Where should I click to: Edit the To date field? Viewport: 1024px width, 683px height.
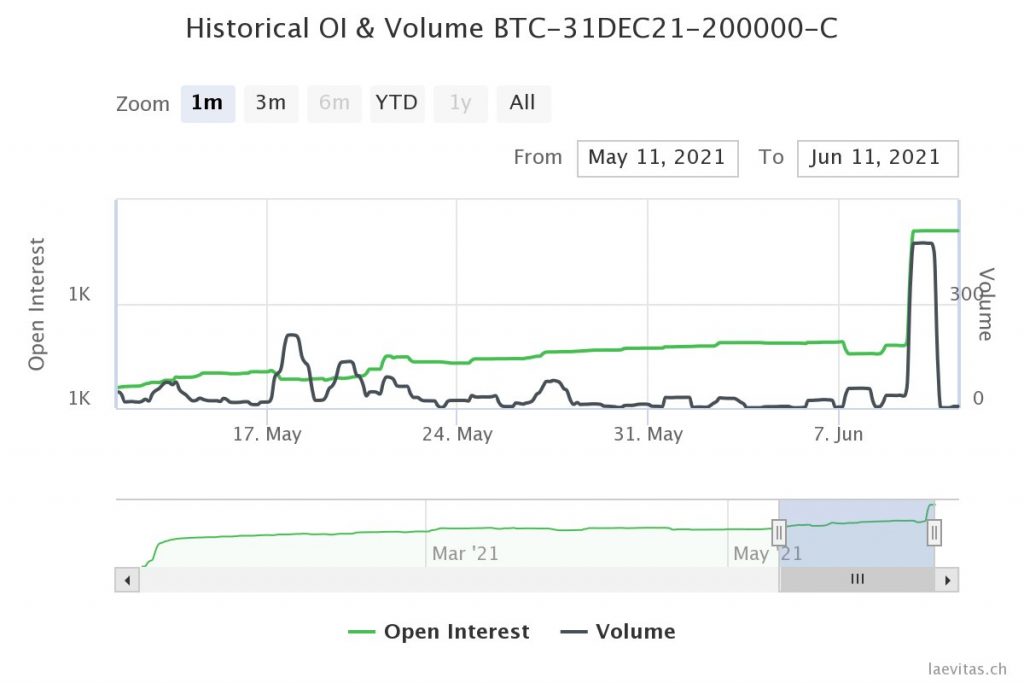[x=877, y=158]
